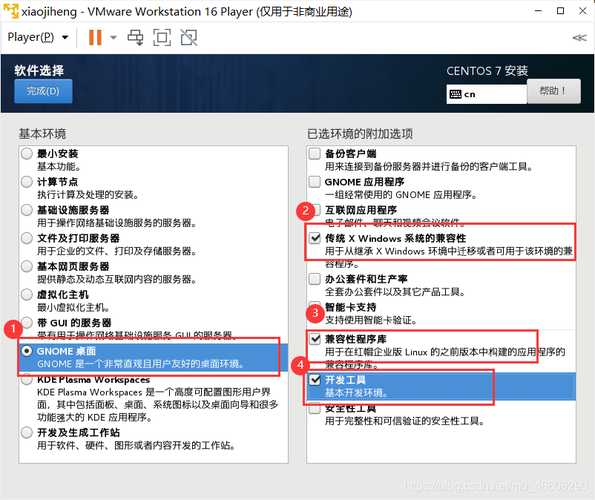Select the 开发及生成工作站 radio button

pos(27,432)
